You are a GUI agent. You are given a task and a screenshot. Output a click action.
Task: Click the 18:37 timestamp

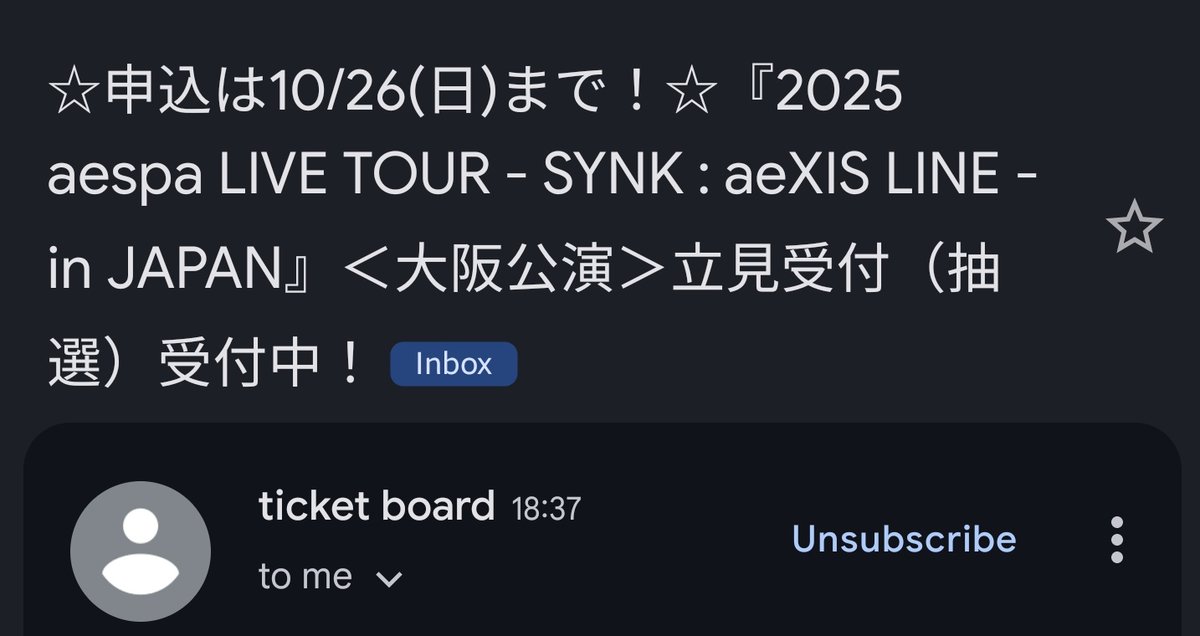tap(546, 509)
